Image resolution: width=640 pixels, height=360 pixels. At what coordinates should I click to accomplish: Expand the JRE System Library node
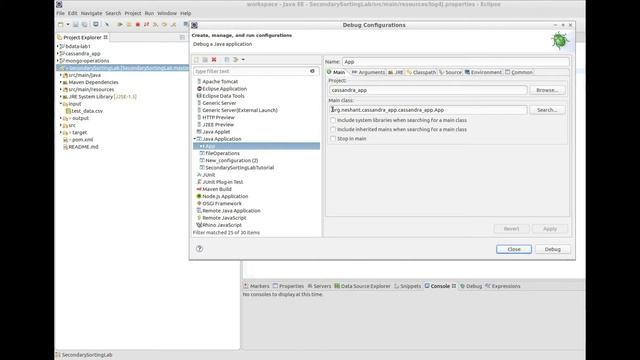61,97
